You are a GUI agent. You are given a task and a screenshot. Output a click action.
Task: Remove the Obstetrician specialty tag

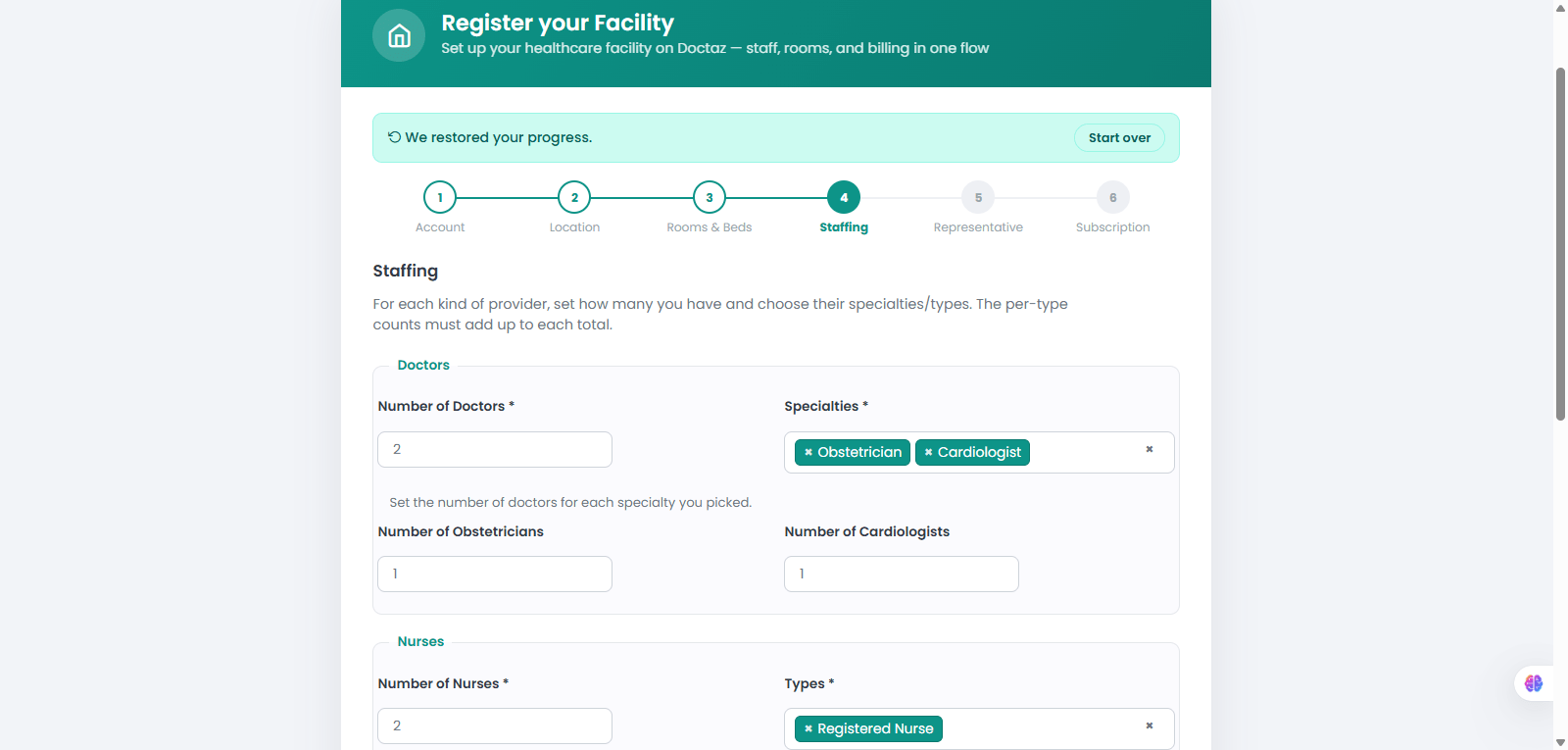[808, 453]
